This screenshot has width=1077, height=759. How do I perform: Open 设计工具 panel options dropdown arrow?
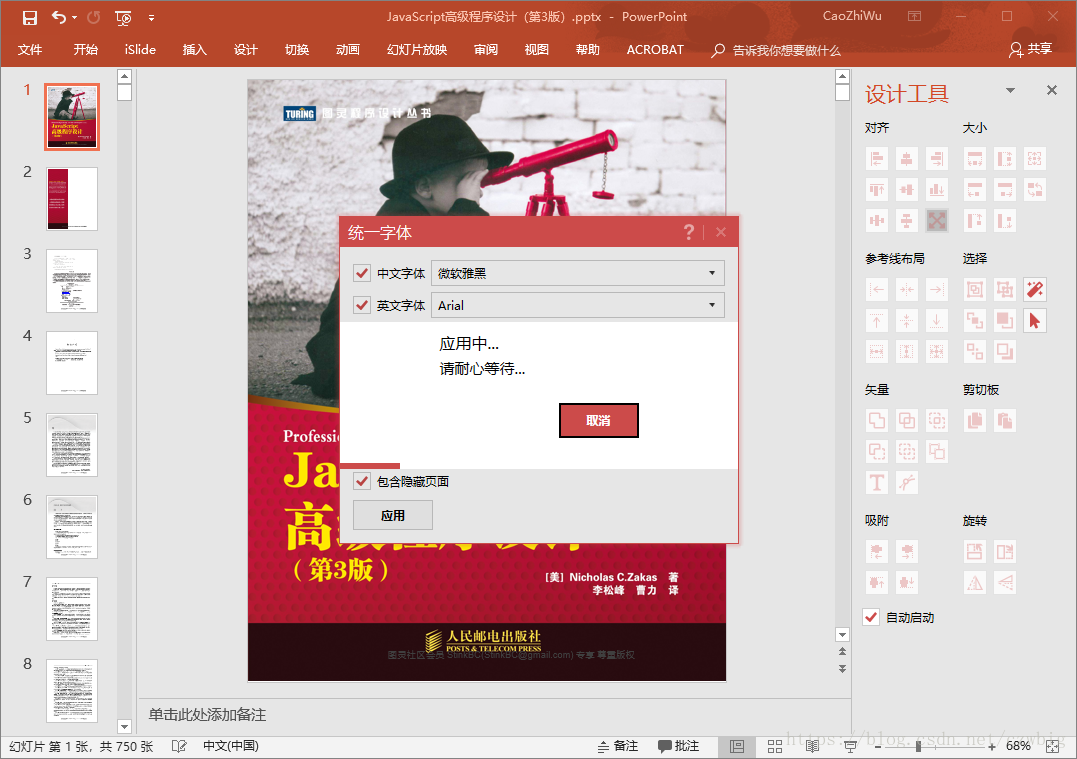(x=1010, y=90)
